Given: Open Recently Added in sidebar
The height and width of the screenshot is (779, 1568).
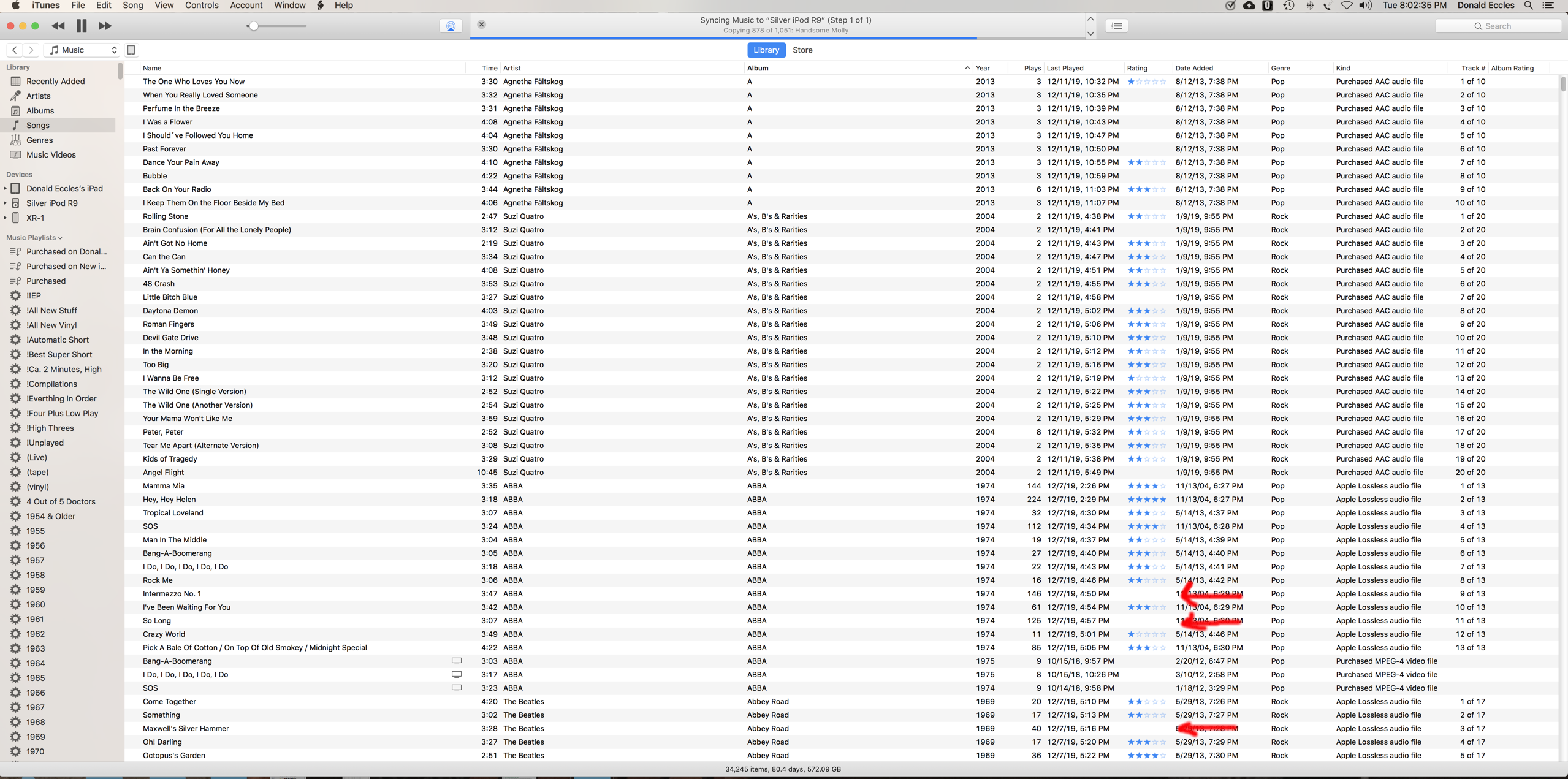Looking at the screenshot, I should coord(55,81).
